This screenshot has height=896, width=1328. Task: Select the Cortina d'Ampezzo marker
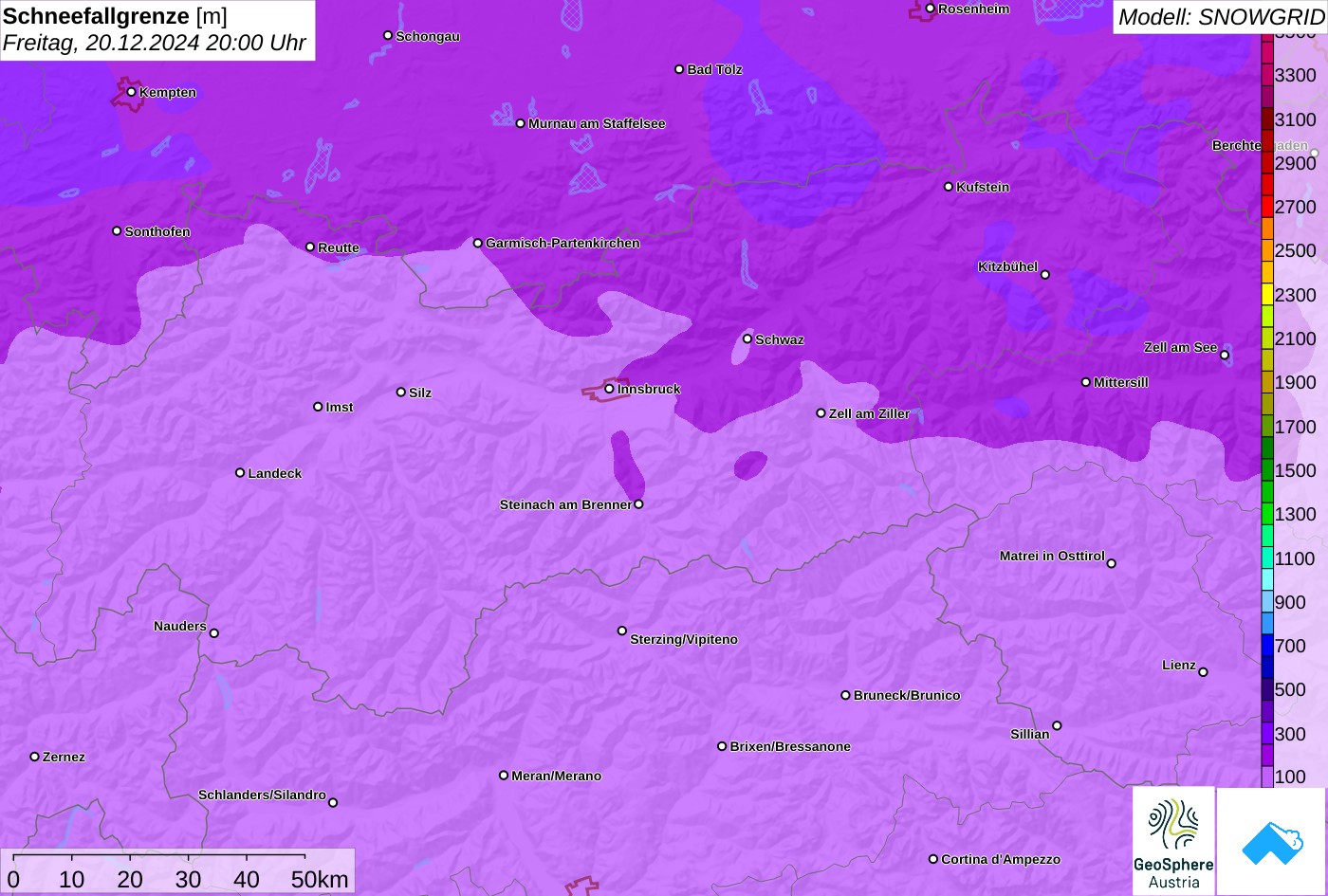pyautogui.click(x=933, y=859)
